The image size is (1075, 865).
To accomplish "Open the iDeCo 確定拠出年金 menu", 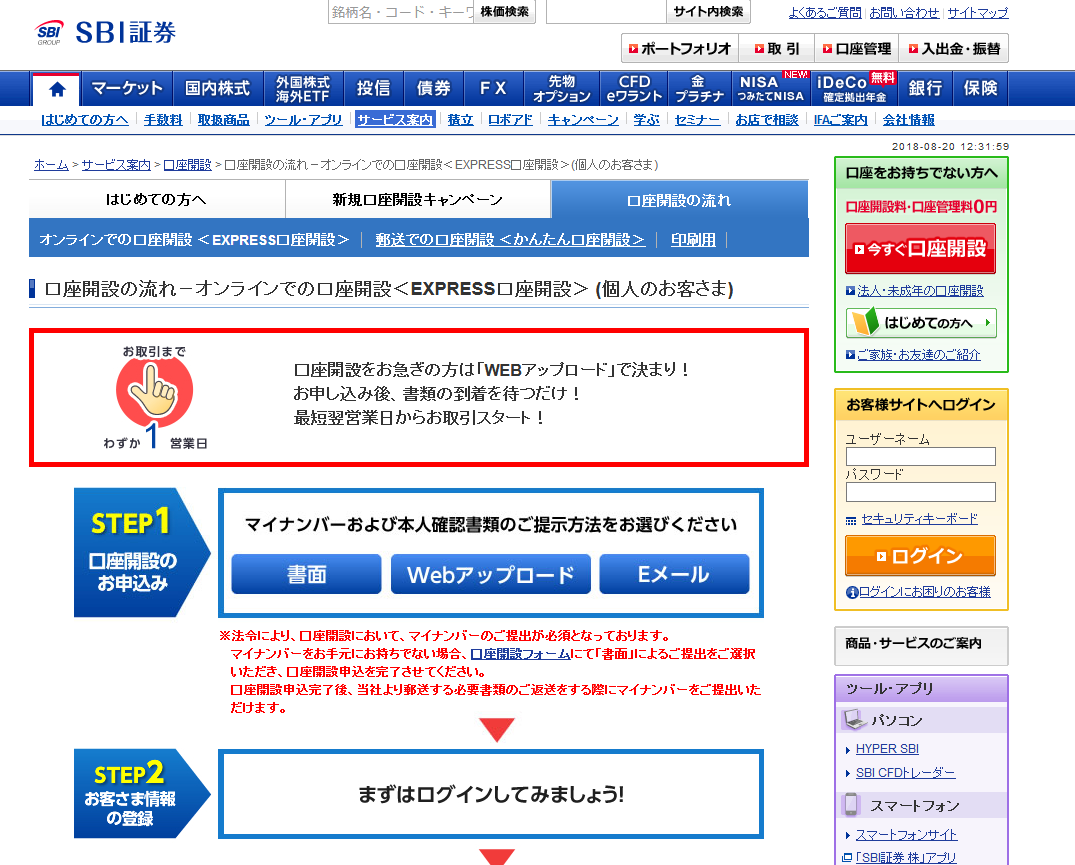I will pos(854,88).
